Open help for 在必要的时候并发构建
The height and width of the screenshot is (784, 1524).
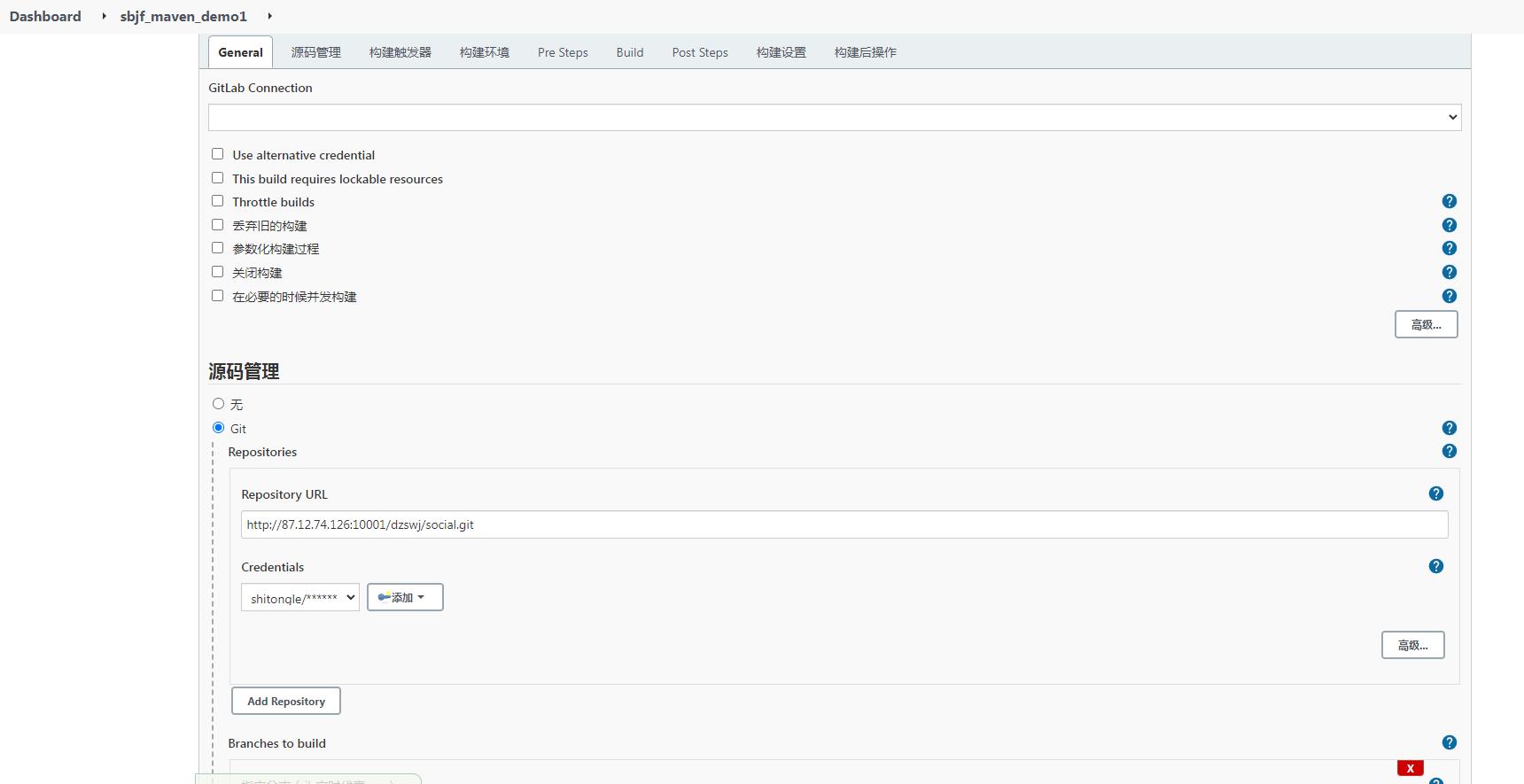1450,296
